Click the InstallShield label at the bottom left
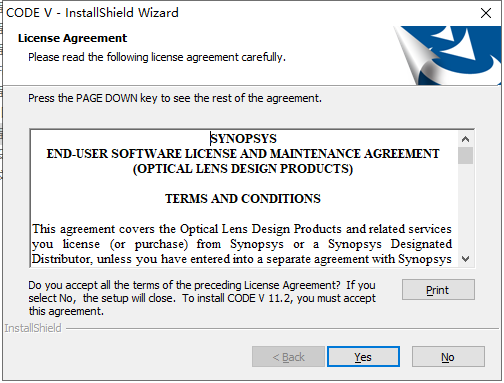504x383 pixels. pyautogui.click(x=33, y=328)
